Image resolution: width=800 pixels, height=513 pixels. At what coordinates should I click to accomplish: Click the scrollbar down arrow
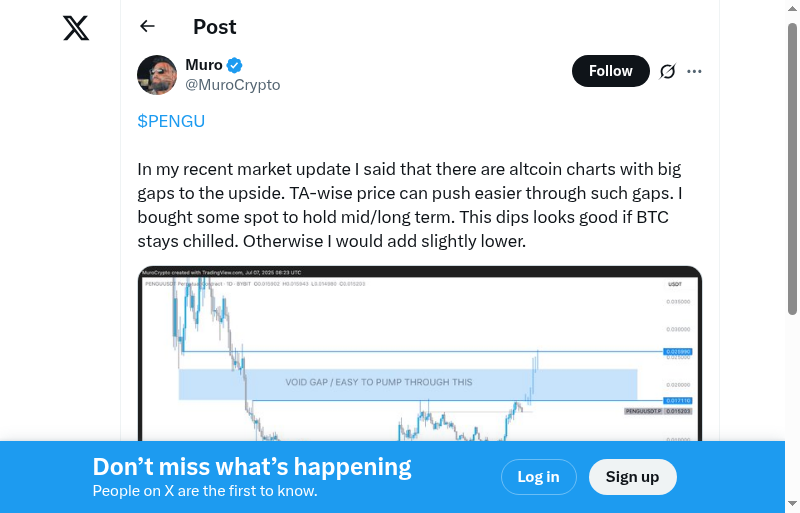tap(793, 505)
